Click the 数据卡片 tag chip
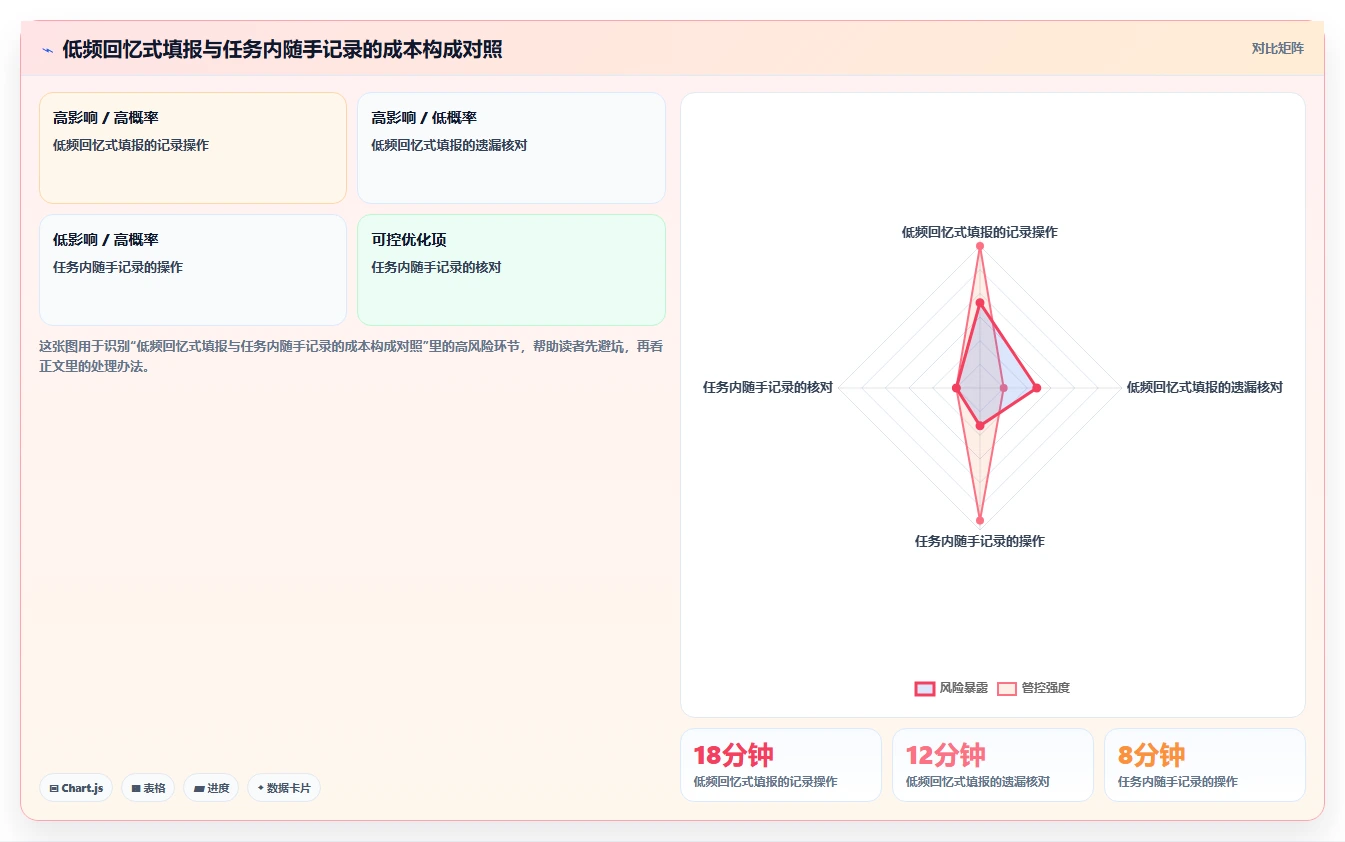This screenshot has width=1345, height=842. click(x=284, y=788)
